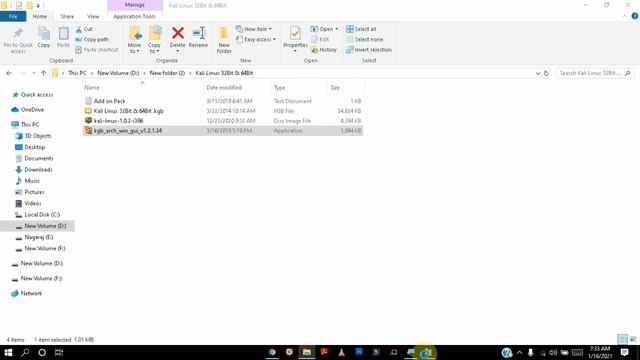The width and height of the screenshot is (640, 360).
Task: Sort by the Type column header
Action: [299, 87]
